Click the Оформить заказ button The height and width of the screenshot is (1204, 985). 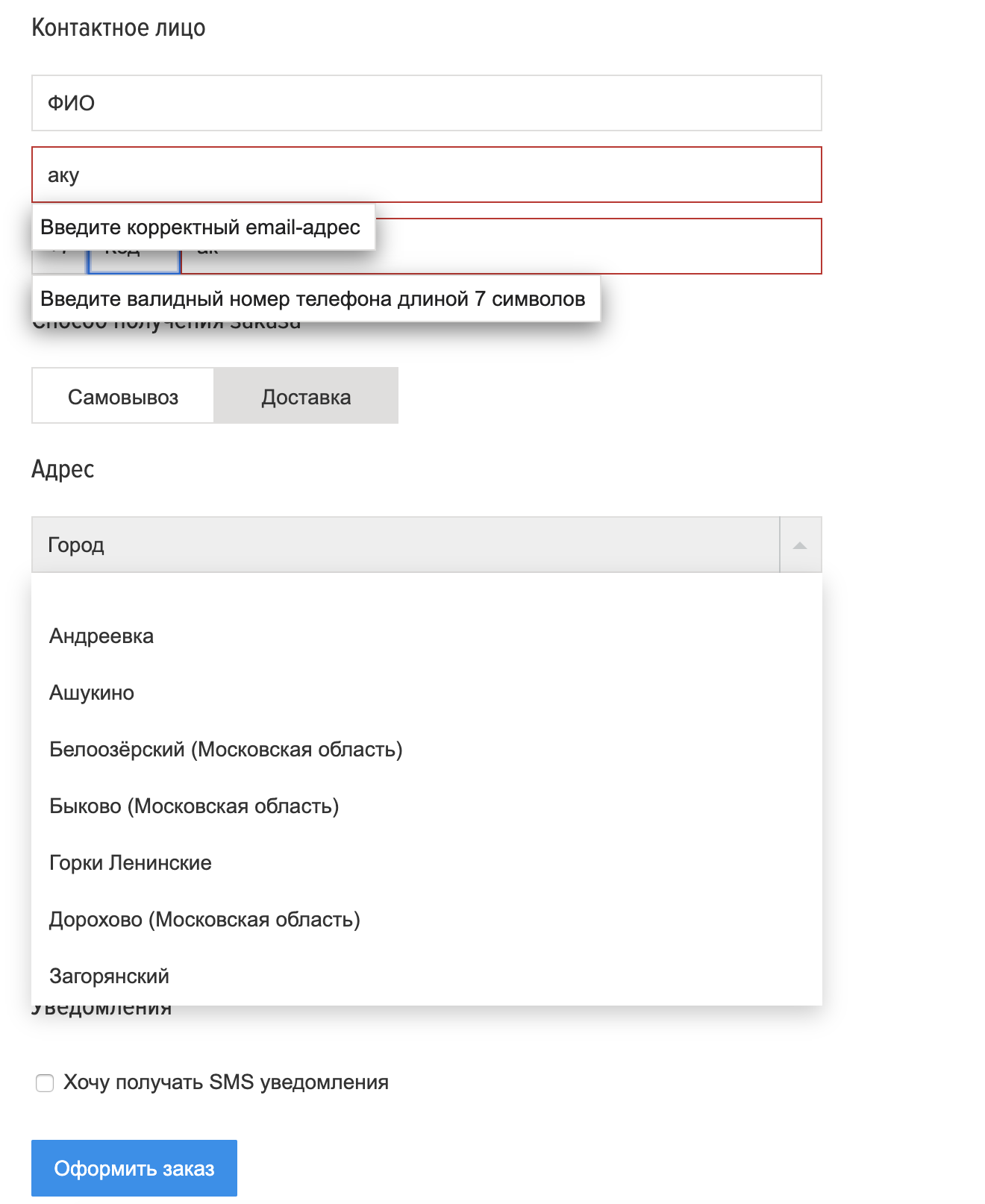coord(134,1168)
